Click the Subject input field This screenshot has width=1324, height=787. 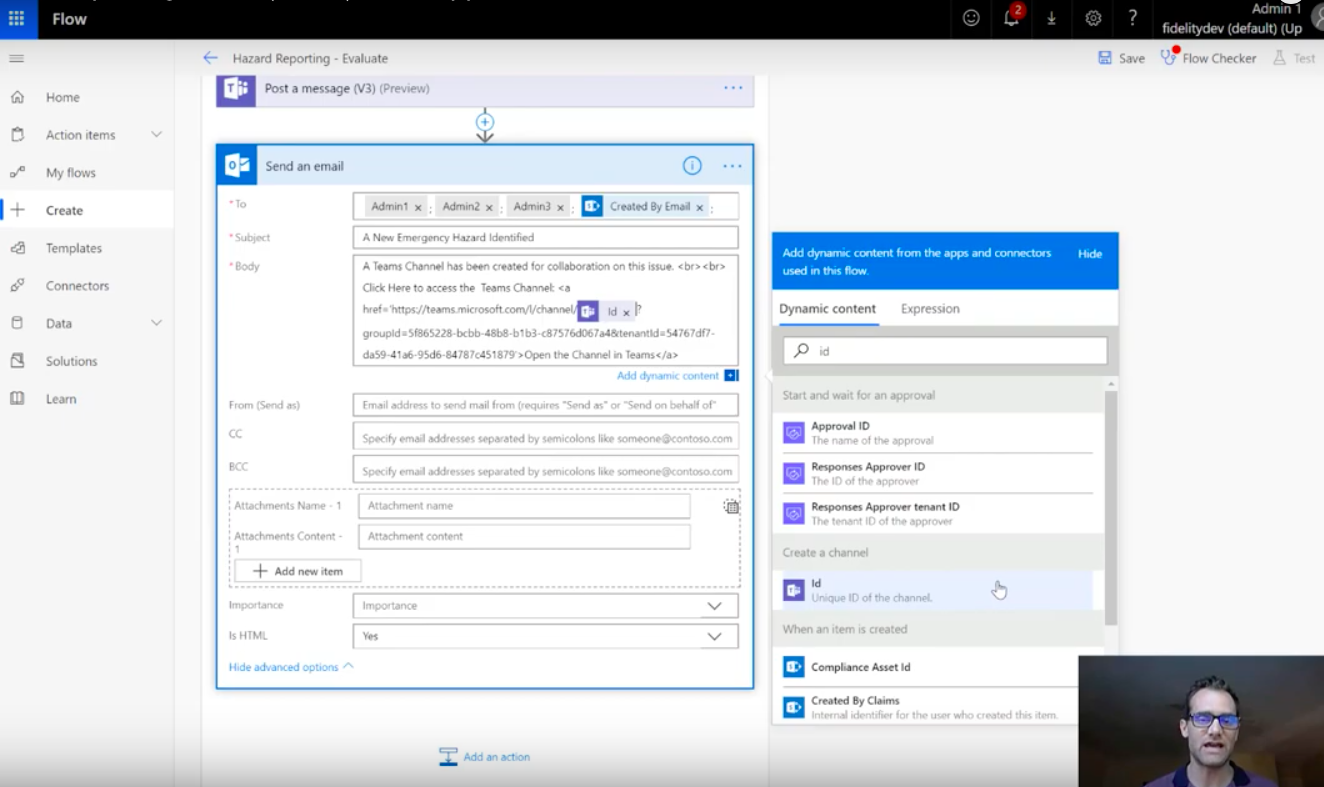(545, 238)
